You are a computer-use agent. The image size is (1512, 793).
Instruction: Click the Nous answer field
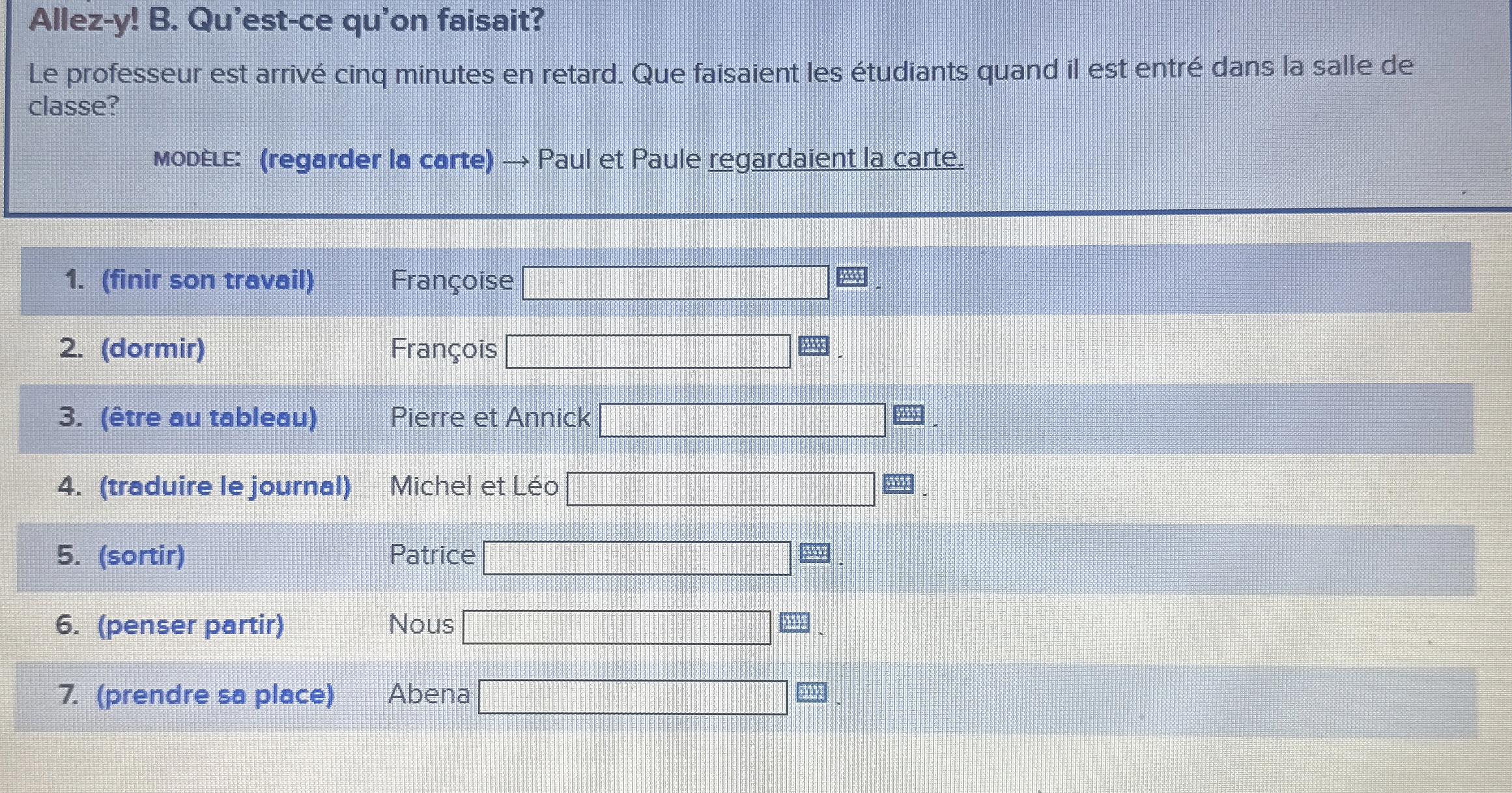pos(617,627)
